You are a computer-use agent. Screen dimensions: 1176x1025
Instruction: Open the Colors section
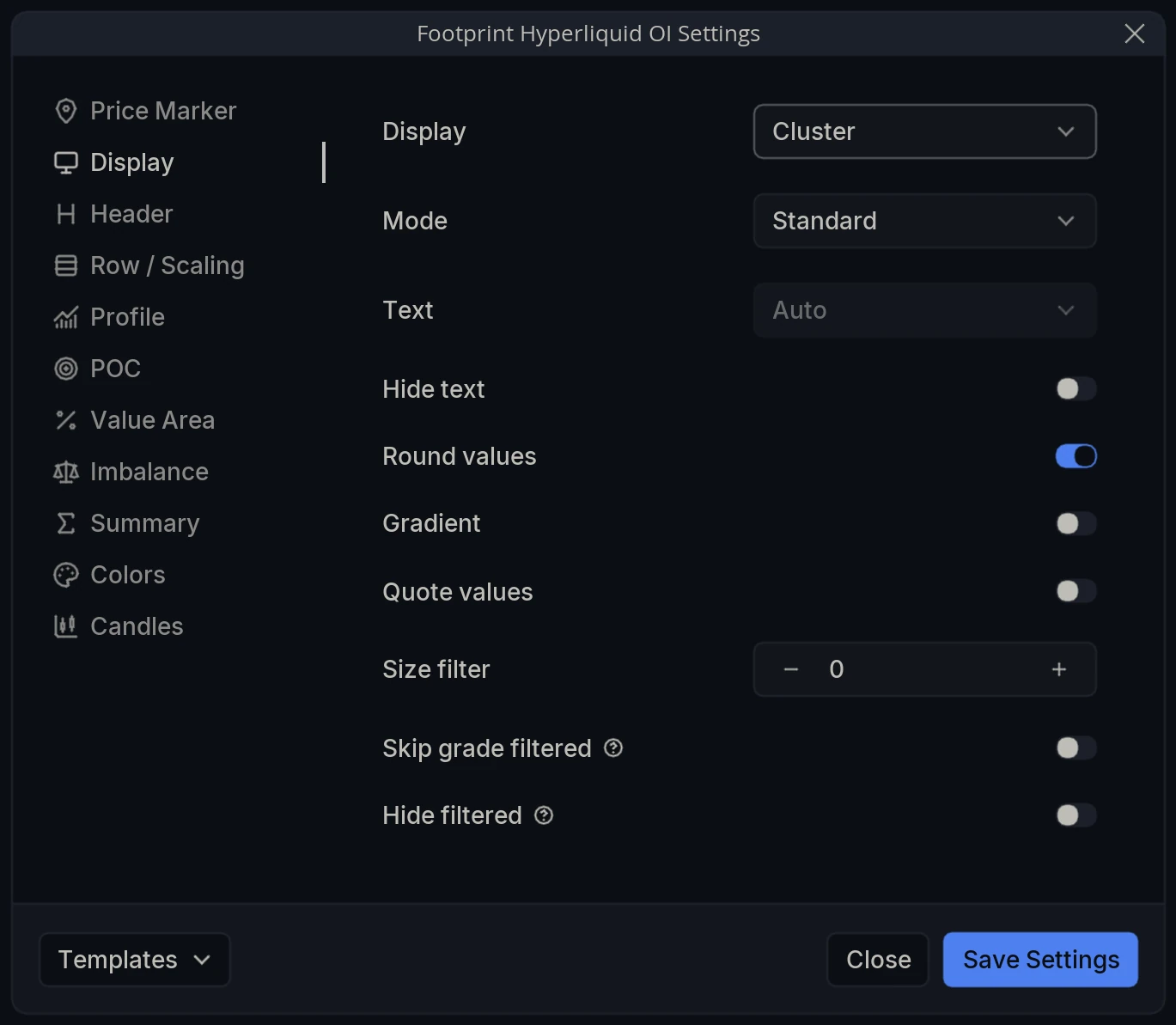pos(128,575)
